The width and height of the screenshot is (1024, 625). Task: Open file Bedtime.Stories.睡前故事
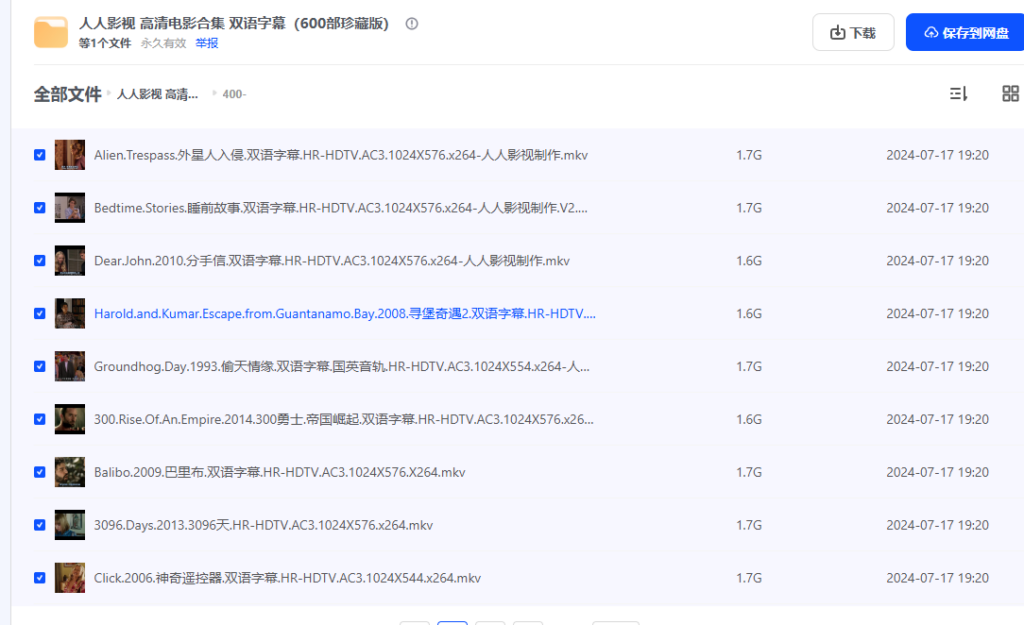tap(341, 208)
